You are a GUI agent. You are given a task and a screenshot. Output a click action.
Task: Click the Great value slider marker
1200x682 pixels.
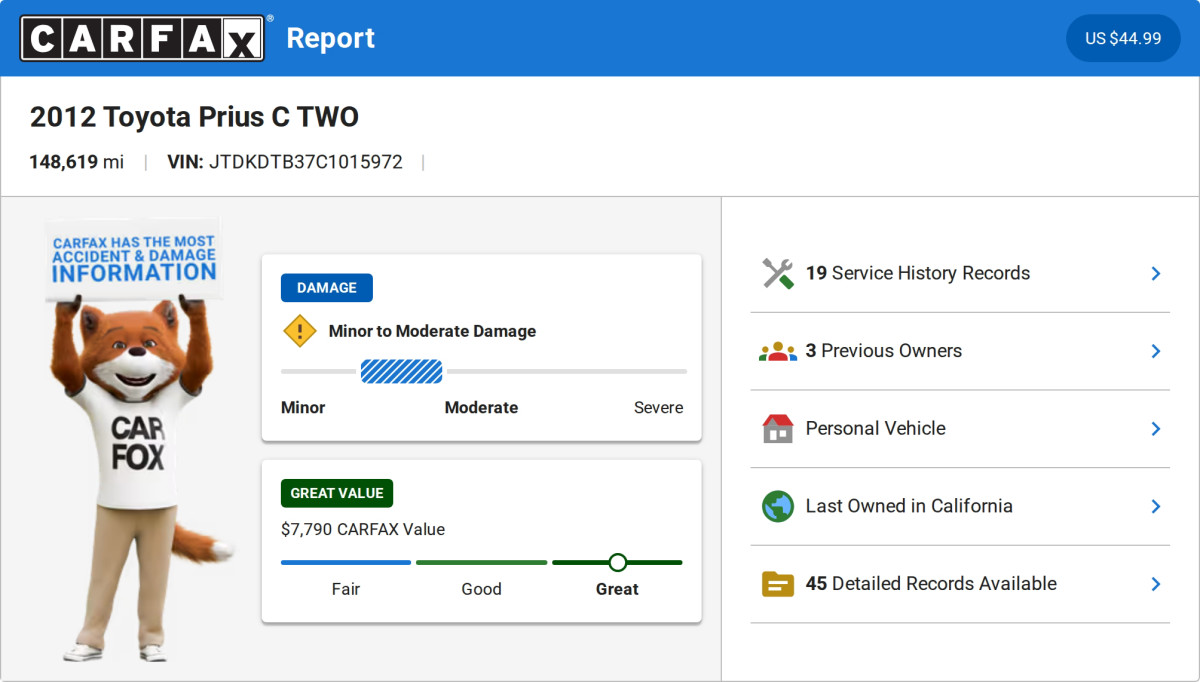(x=618, y=562)
